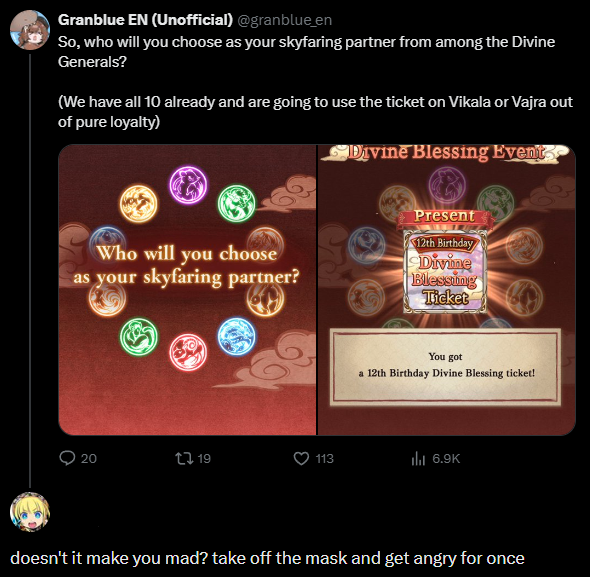Open the Granblue EN (Unofficial) display name

click(146, 20)
